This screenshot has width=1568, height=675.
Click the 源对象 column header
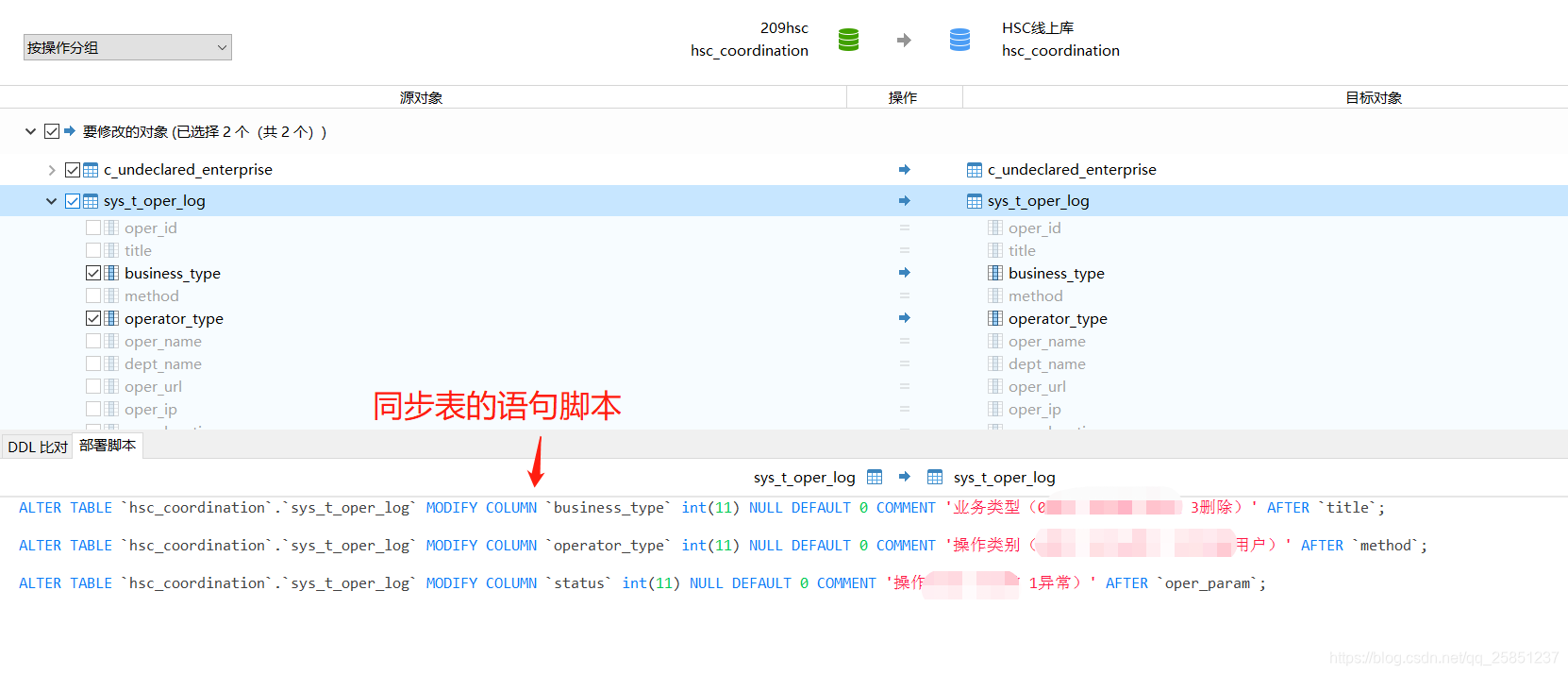coord(421,97)
